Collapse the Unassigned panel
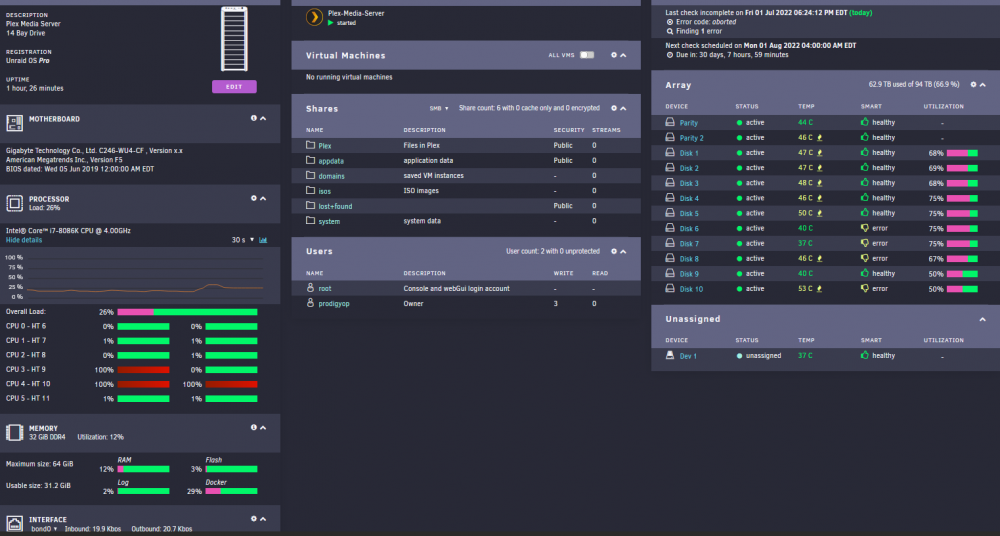Viewport: 1000px width, 536px height. click(x=983, y=319)
